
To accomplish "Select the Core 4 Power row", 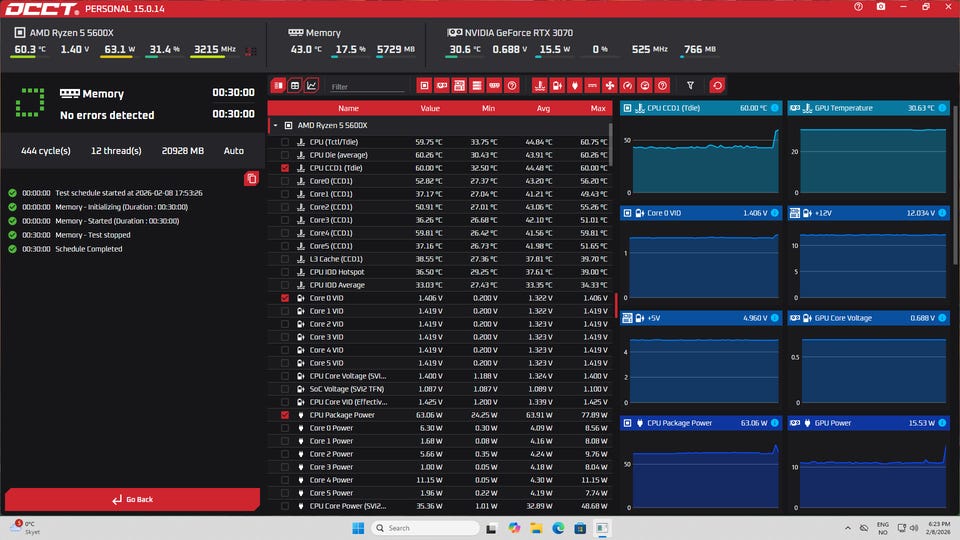I will click(440, 480).
